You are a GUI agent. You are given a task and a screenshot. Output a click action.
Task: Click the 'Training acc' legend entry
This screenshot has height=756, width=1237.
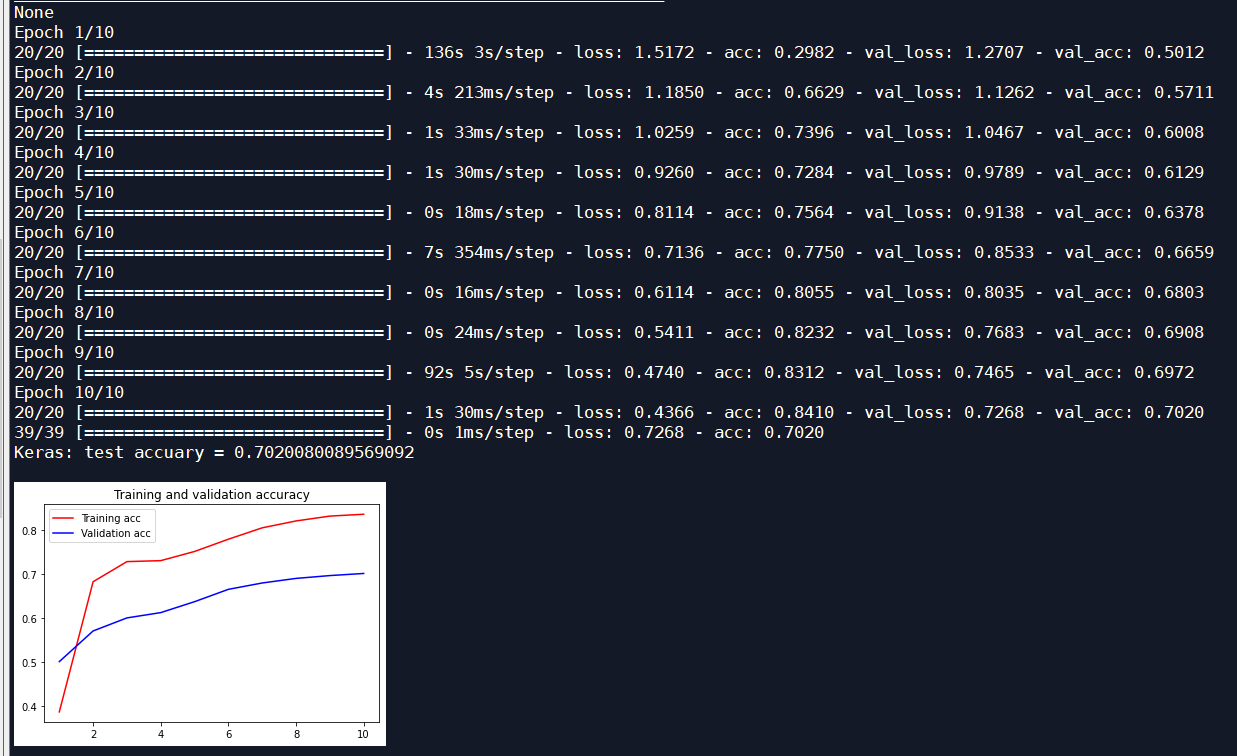(x=111, y=518)
